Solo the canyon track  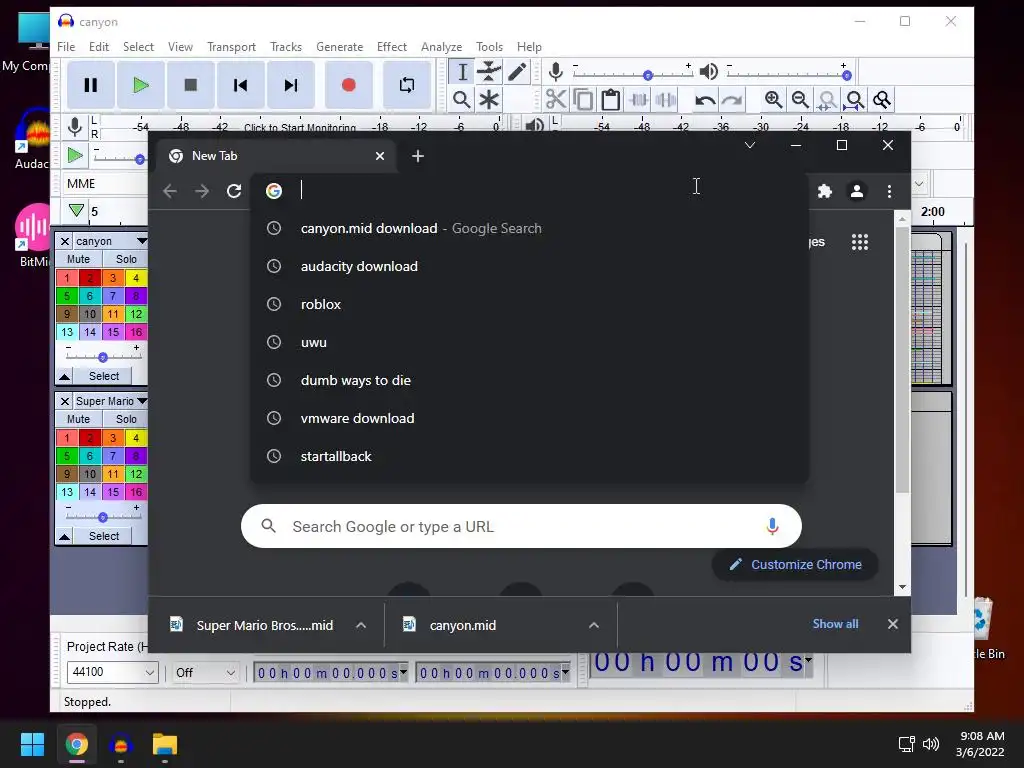[x=126, y=259]
